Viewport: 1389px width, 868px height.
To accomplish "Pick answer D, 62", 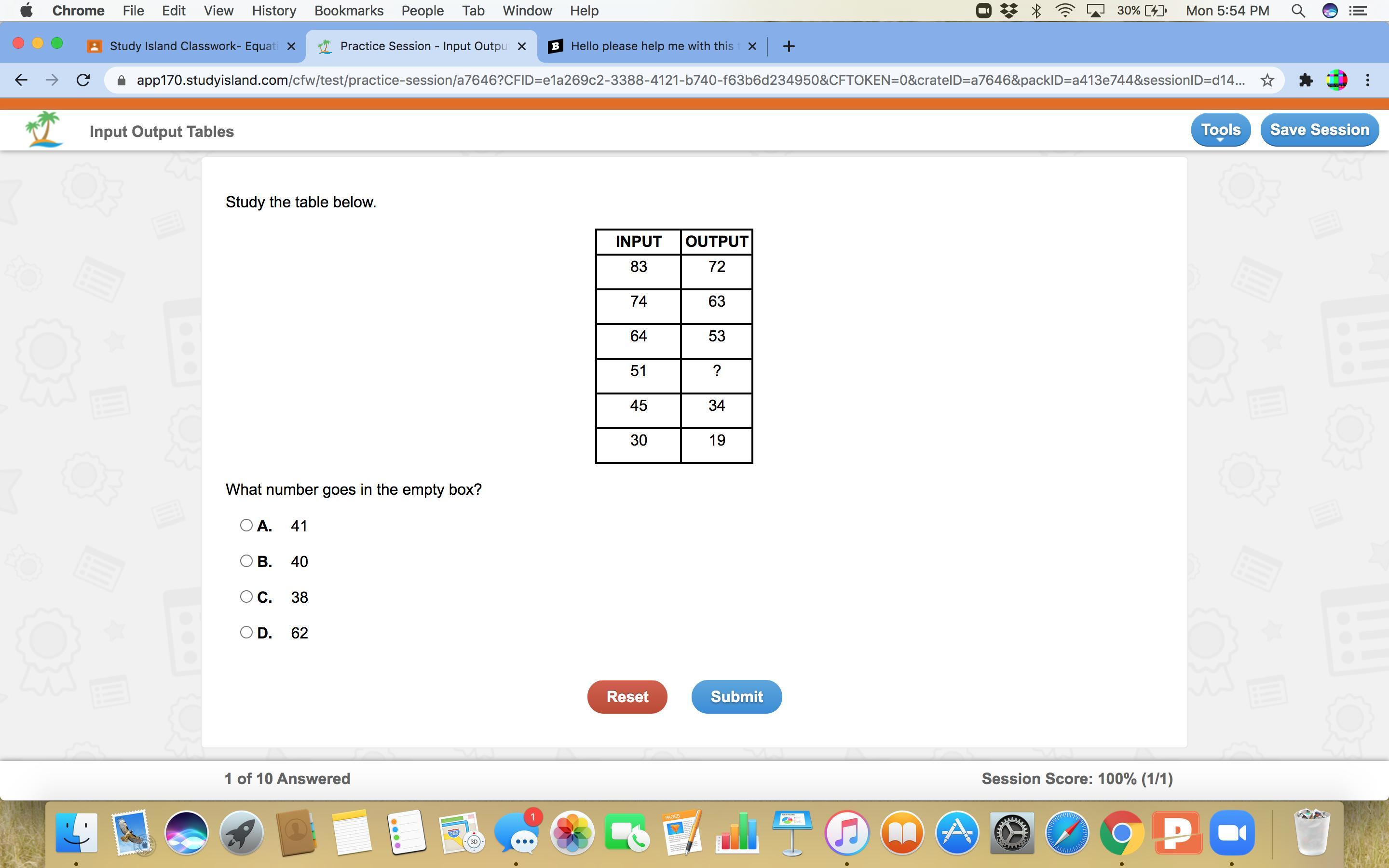I will [246, 632].
